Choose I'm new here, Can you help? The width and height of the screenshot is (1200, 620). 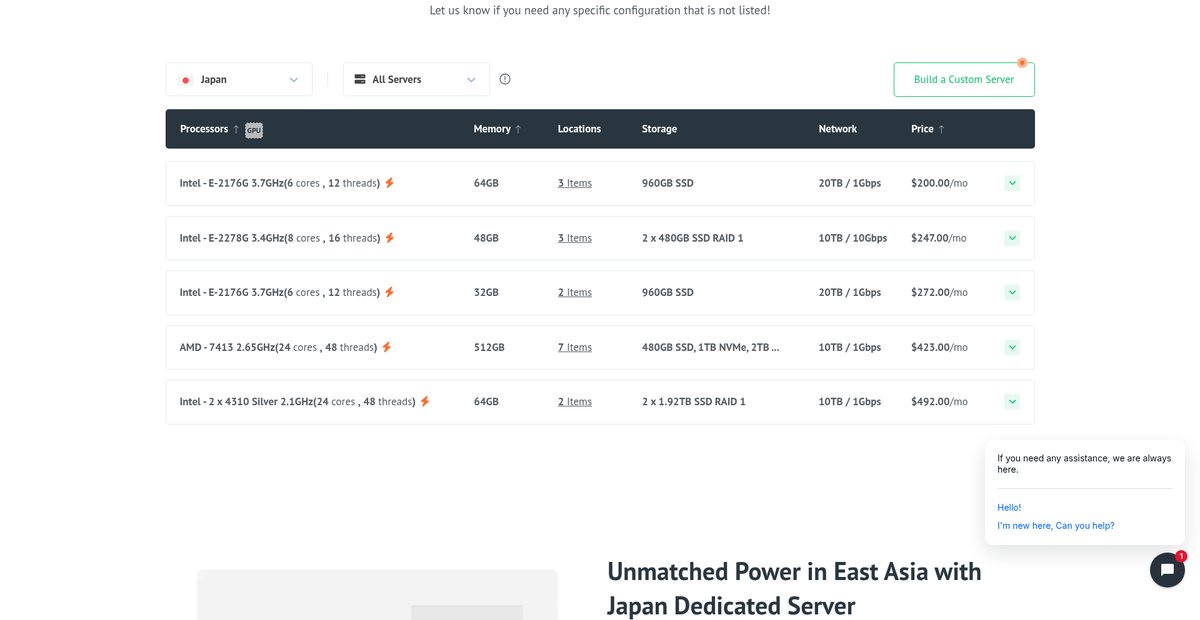[1055, 525]
